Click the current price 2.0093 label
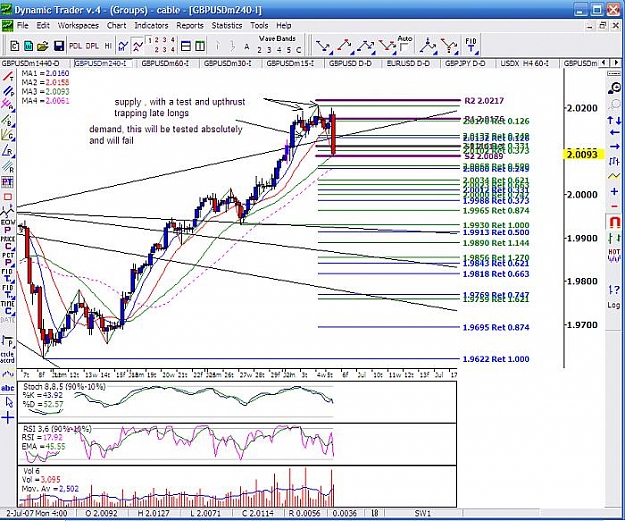Screen dimensions: 625x521 click(583, 154)
